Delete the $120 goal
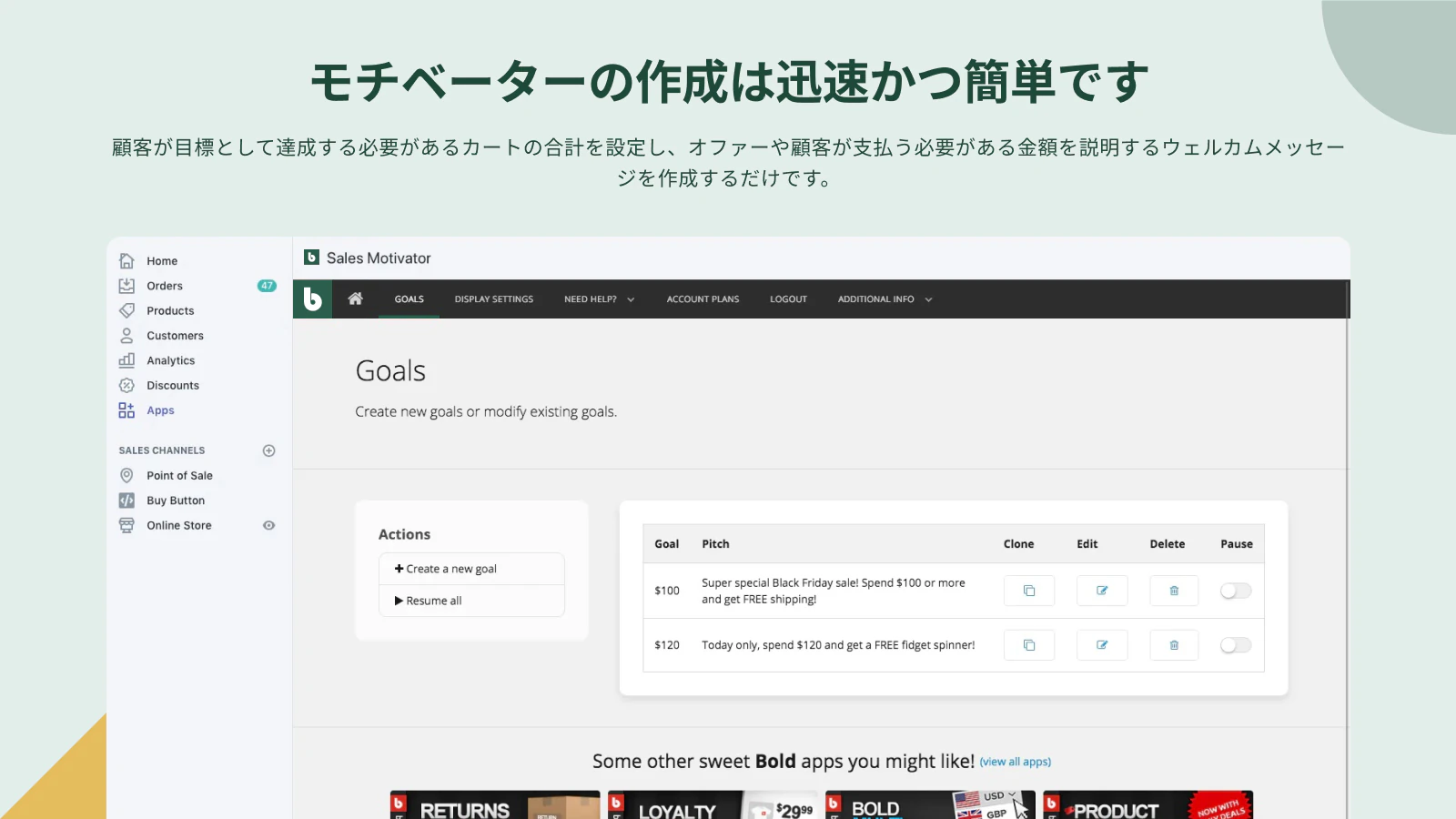 [1174, 645]
